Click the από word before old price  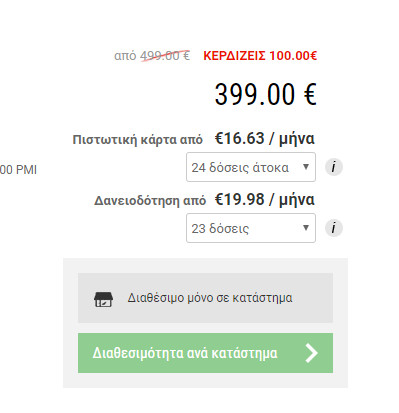coord(125,56)
